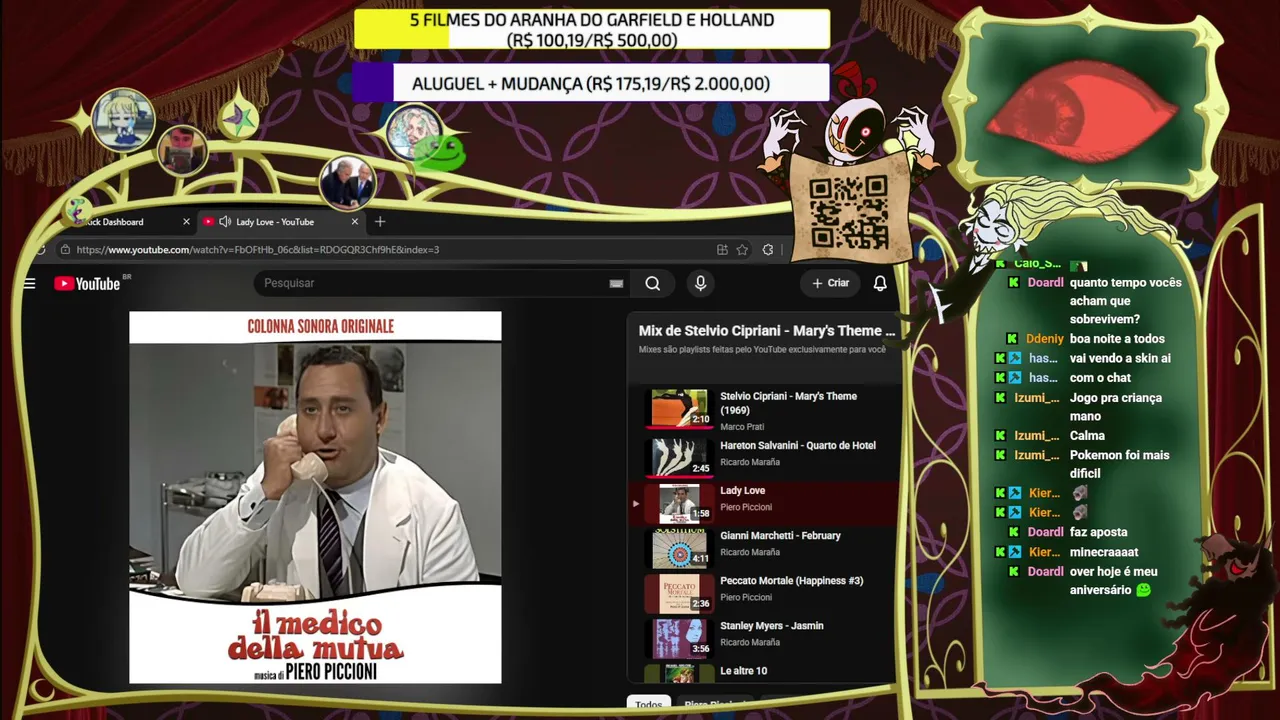The image size is (1280, 720).
Task: Bookmark this page with the star icon
Action: [x=742, y=250]
